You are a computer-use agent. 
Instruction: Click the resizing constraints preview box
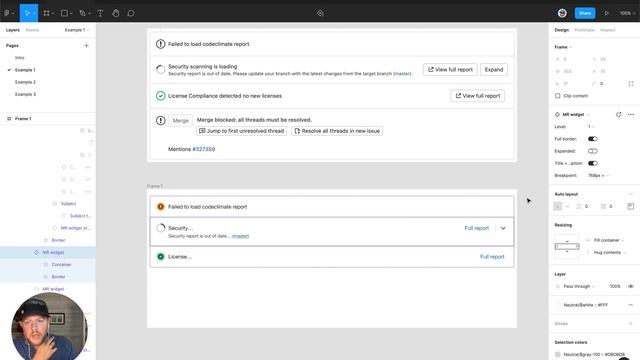567,247
